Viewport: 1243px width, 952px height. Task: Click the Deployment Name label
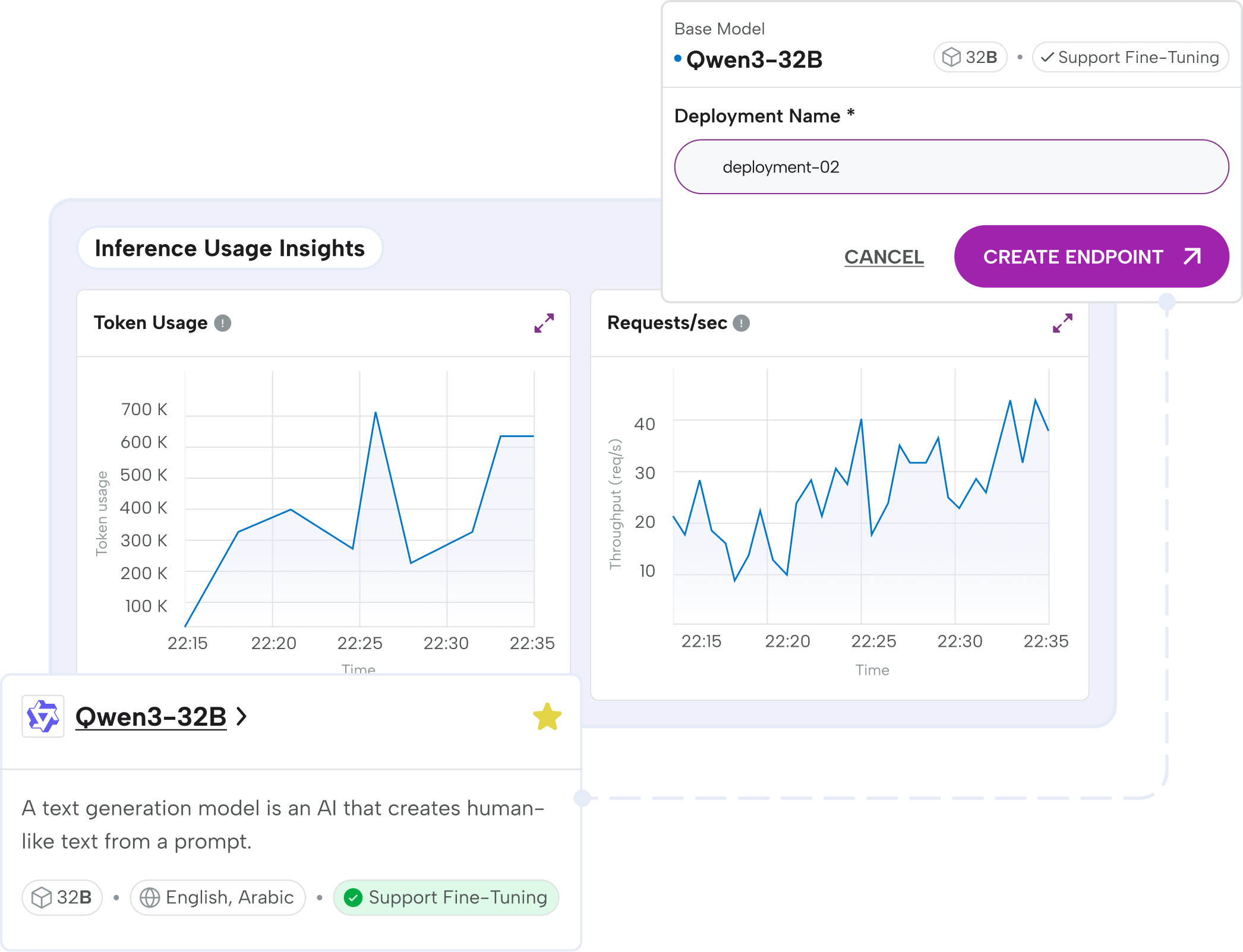[x=765, y=116]
